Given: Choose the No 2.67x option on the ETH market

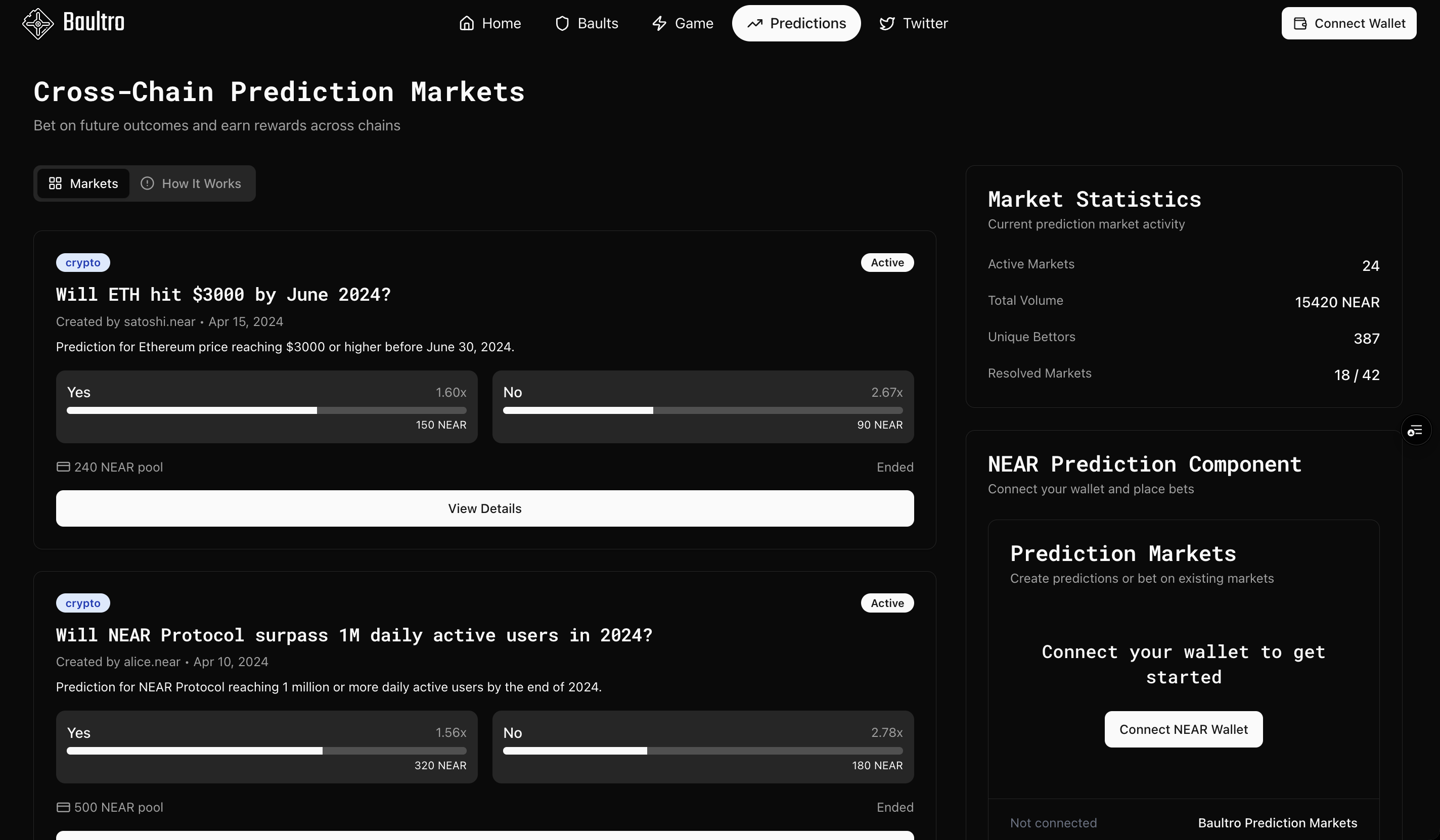Looking at the screenshot, I should pyautogui.click(x=702, y=406).
